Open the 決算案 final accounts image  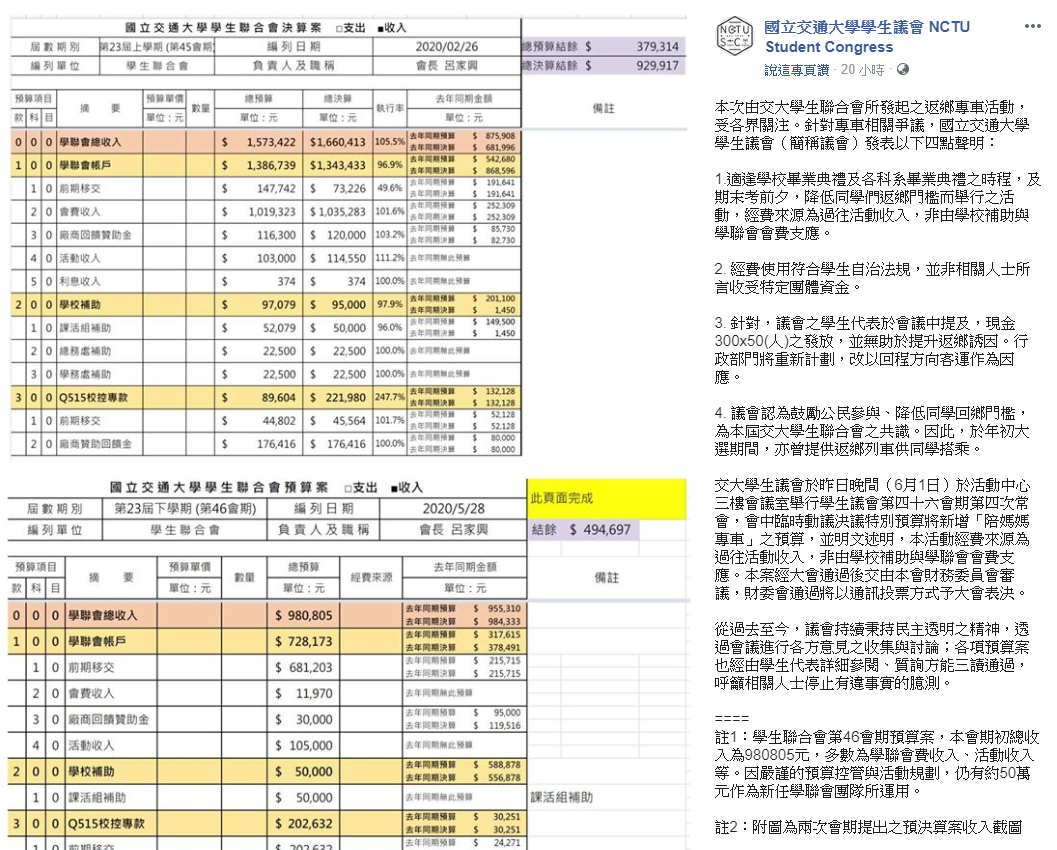click(x=349, y=237)
